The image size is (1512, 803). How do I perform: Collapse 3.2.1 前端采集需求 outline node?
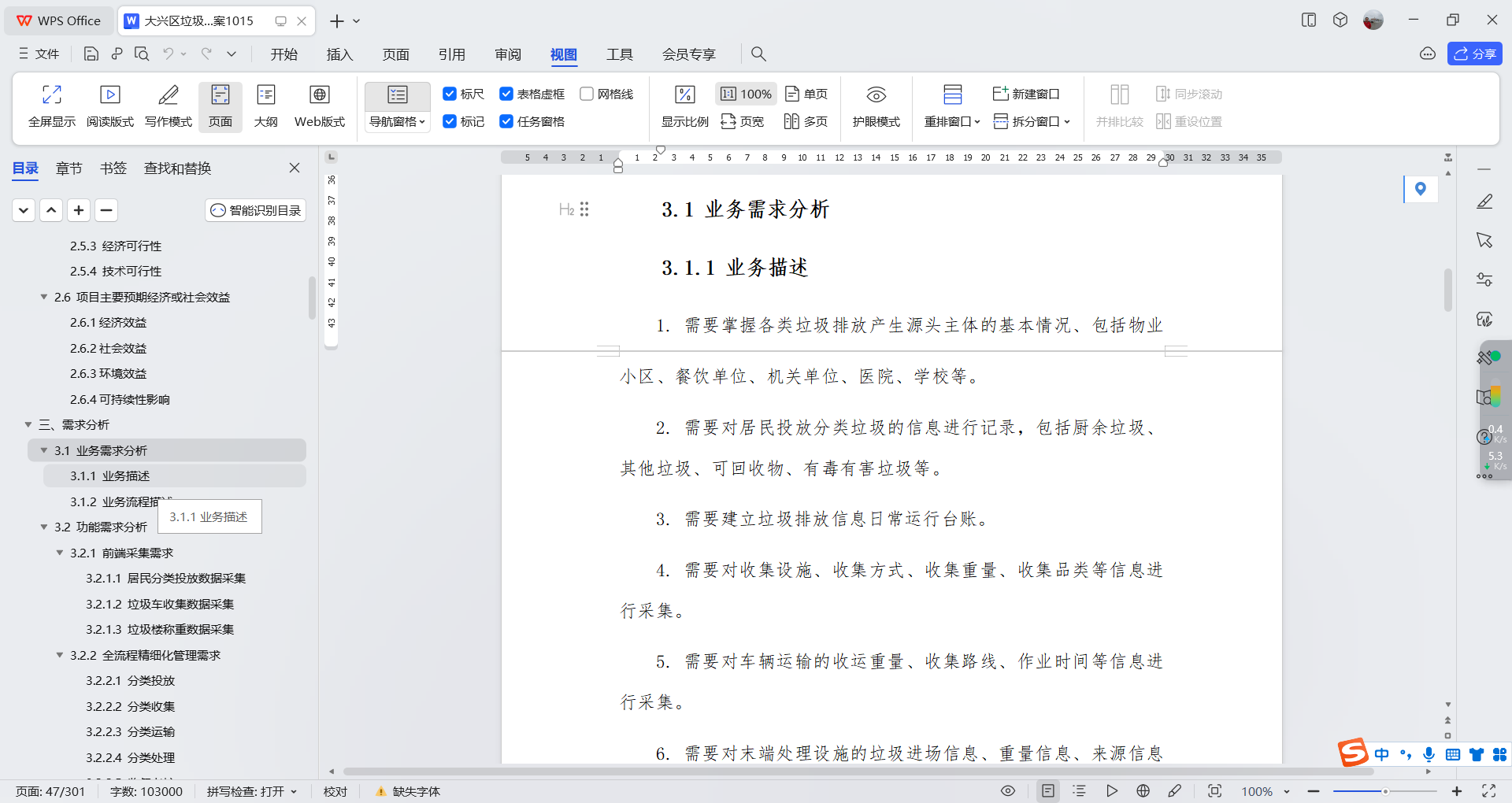click(60, 553)
